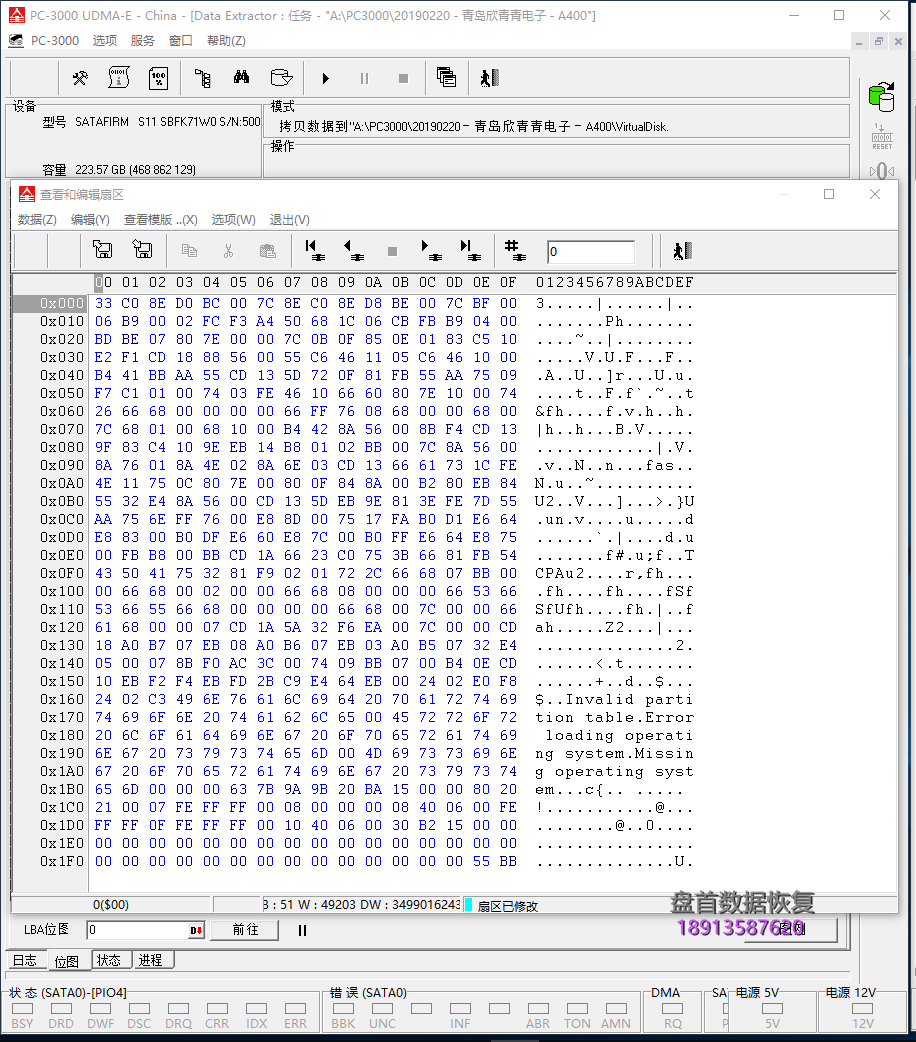Start task with main toolbar play button
This screenshot has height=1042, width=916.
click(326, 78)
